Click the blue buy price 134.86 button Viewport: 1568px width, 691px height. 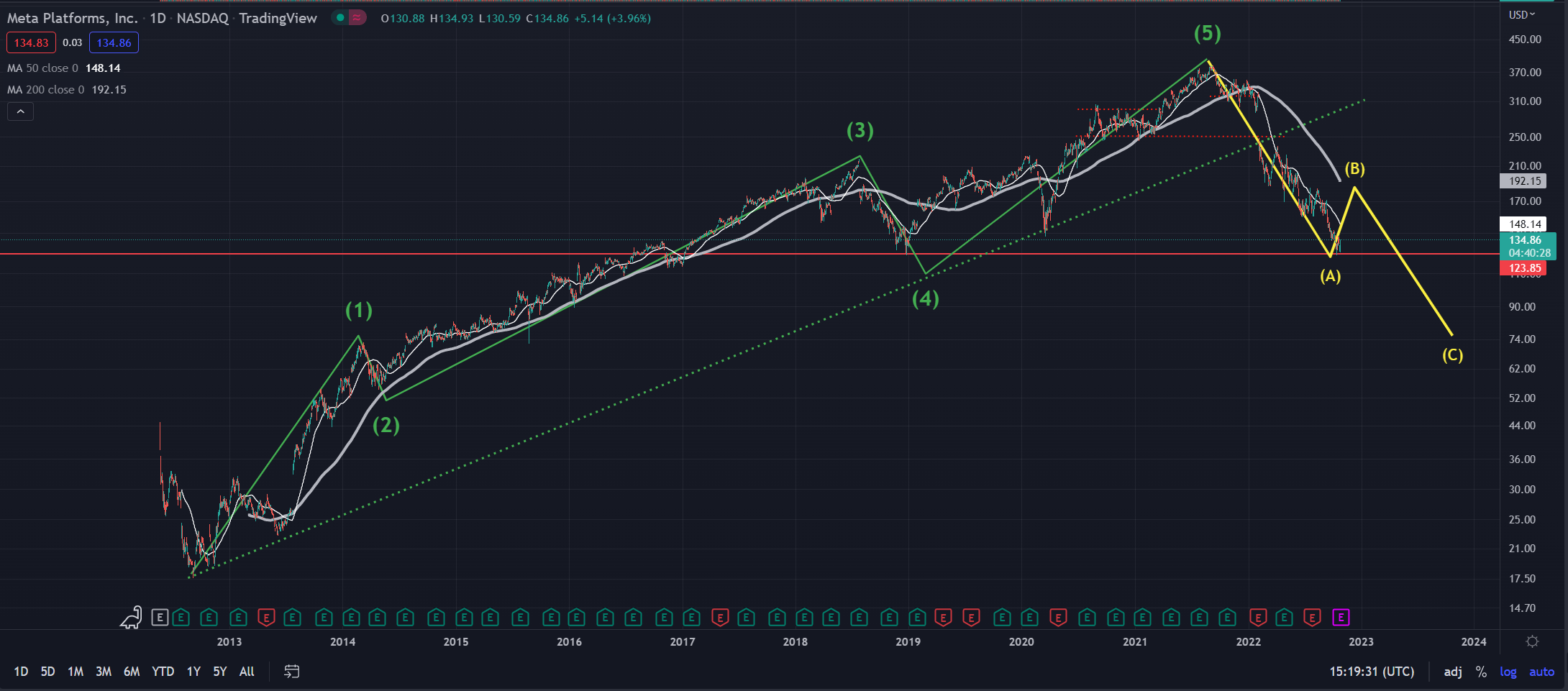[x=114, y=42]
